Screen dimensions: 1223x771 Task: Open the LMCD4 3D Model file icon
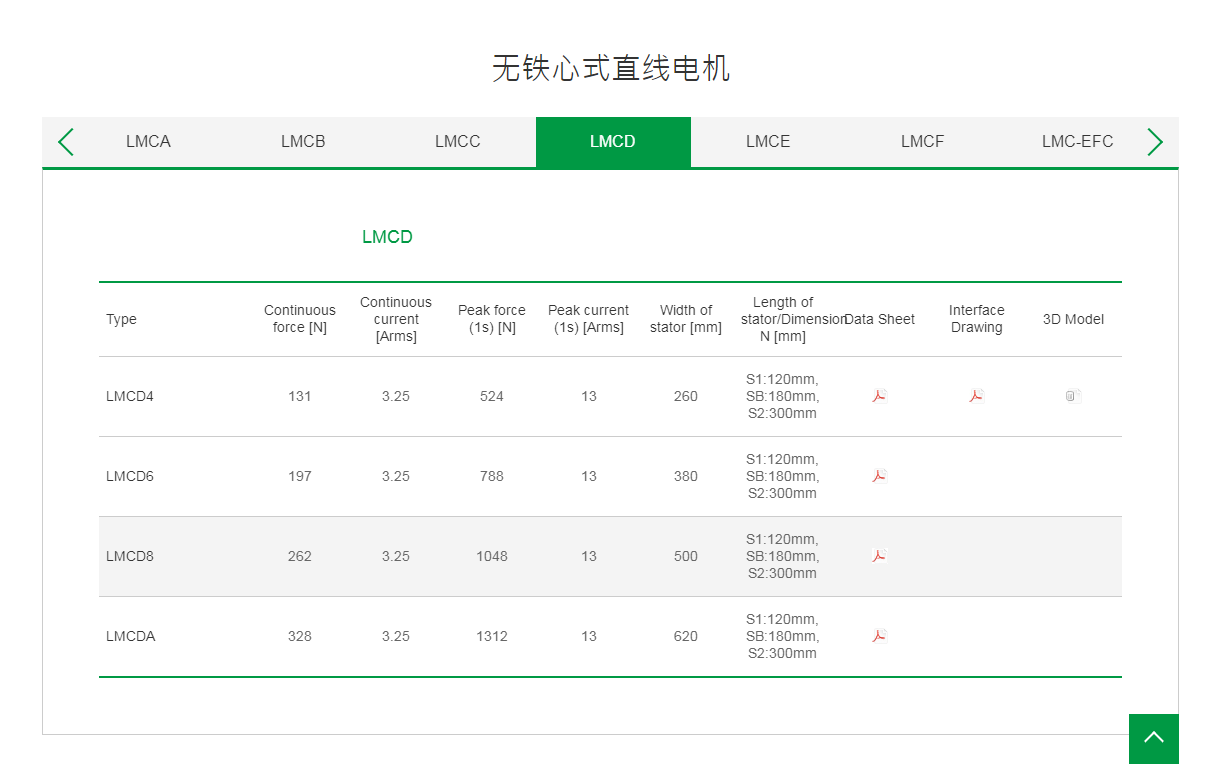click(x=1072, y=396)
